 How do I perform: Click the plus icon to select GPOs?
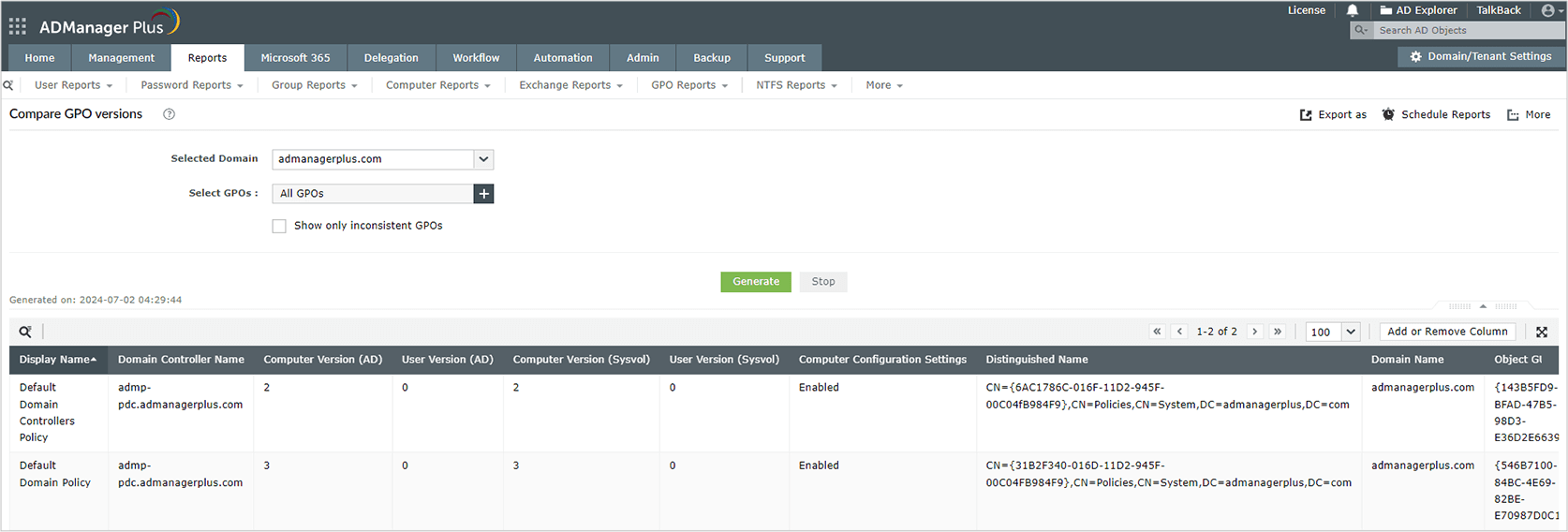tap(483, 194)
